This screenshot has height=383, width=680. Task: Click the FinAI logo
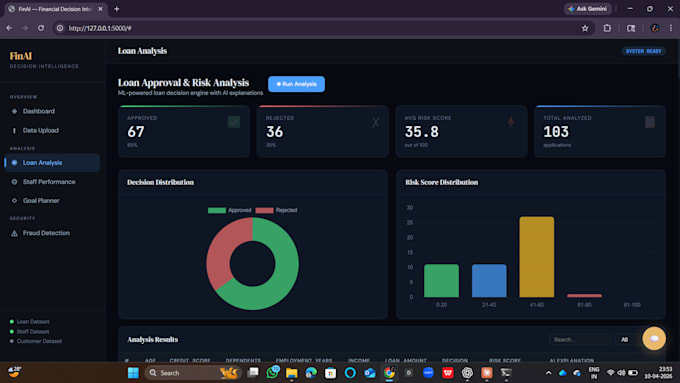click(21, 56)
